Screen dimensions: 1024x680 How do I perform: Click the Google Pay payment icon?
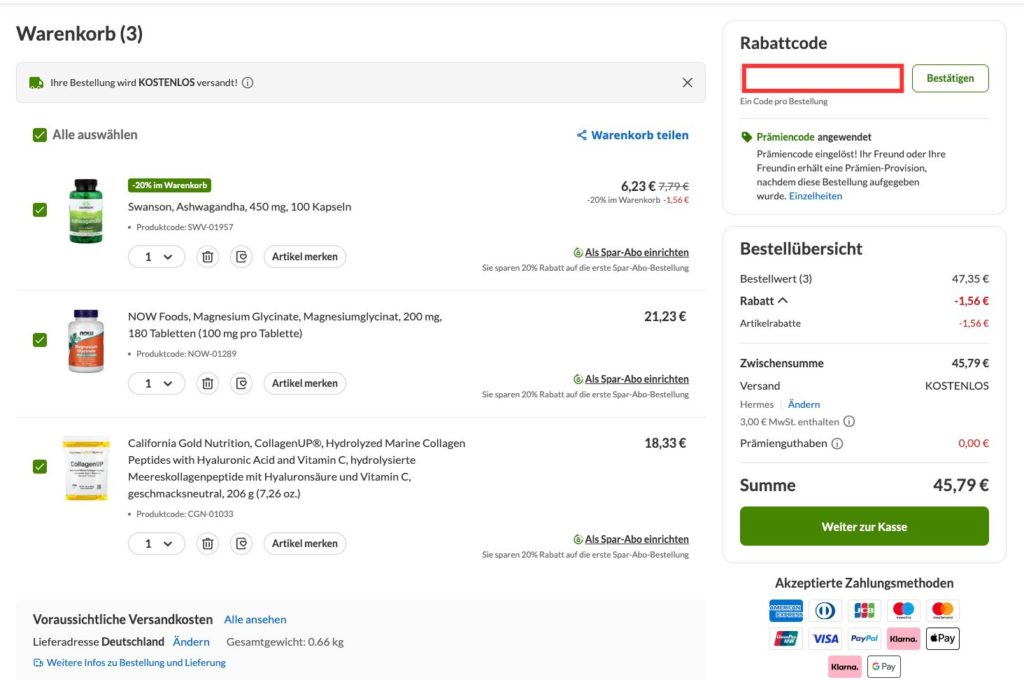click(x=884, y=666)
